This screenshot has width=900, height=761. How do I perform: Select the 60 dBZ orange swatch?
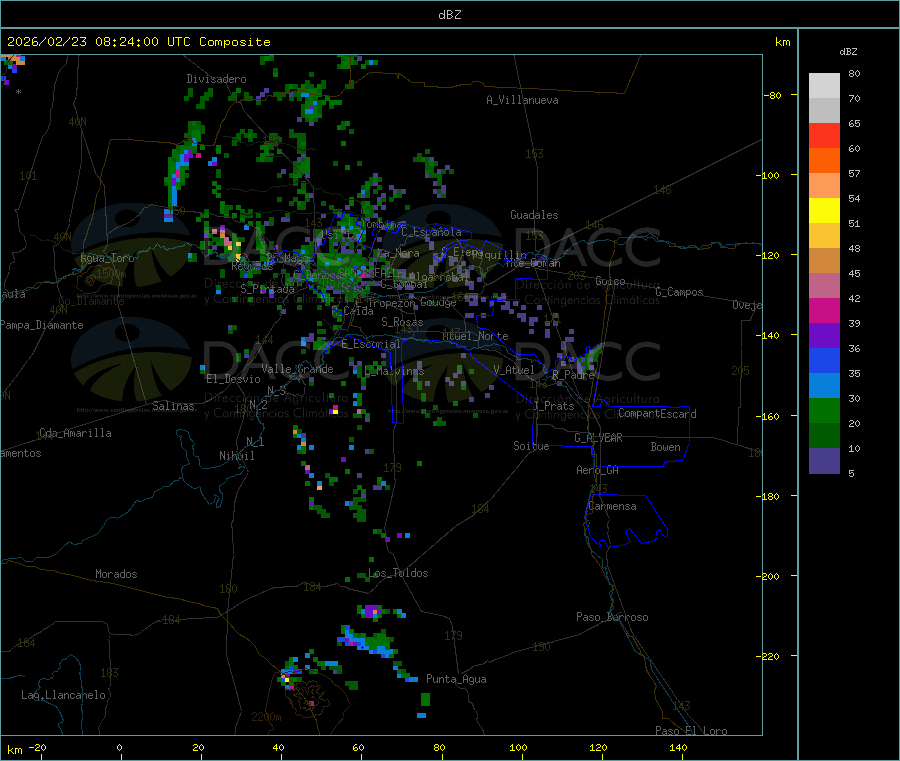(x=824, y=160)
